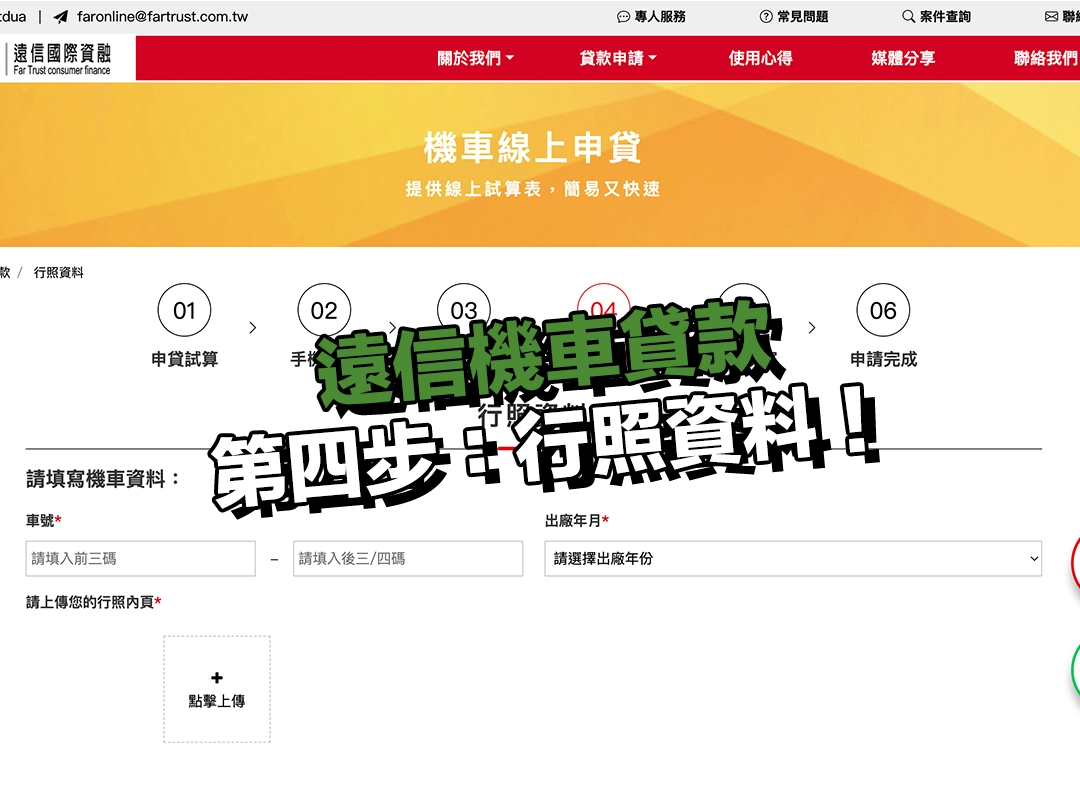Click the 車號 field label
The width and height of the screenshot is (1080, 800).
[43, 520]
